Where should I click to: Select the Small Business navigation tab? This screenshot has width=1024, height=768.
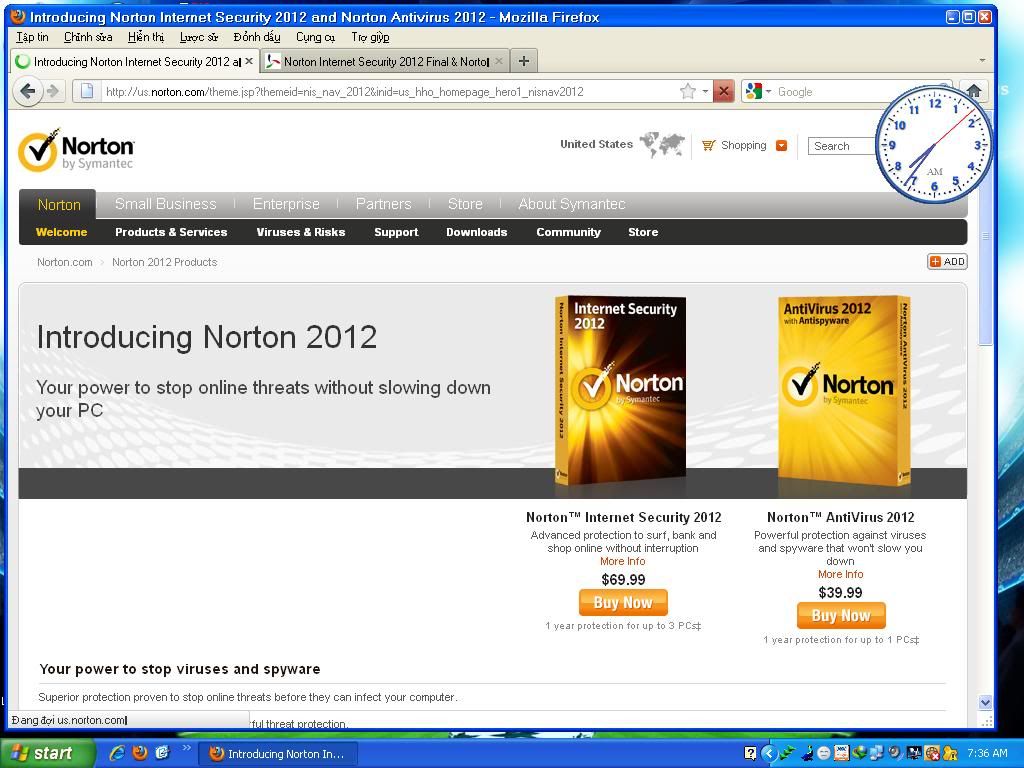click(x=165, y=204)
